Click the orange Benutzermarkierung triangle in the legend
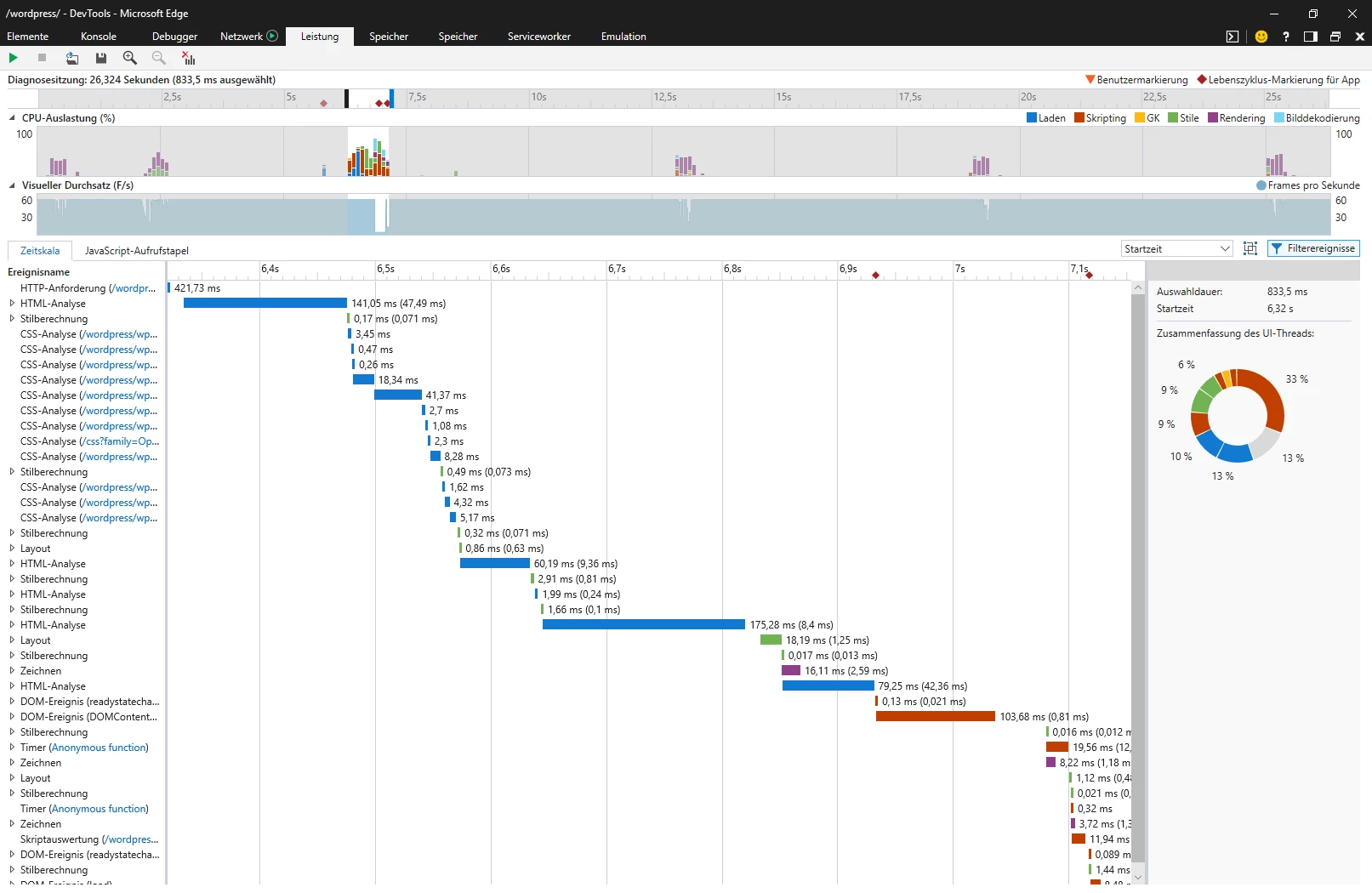Viewport: 1372px width, 893px height. 1090,79
